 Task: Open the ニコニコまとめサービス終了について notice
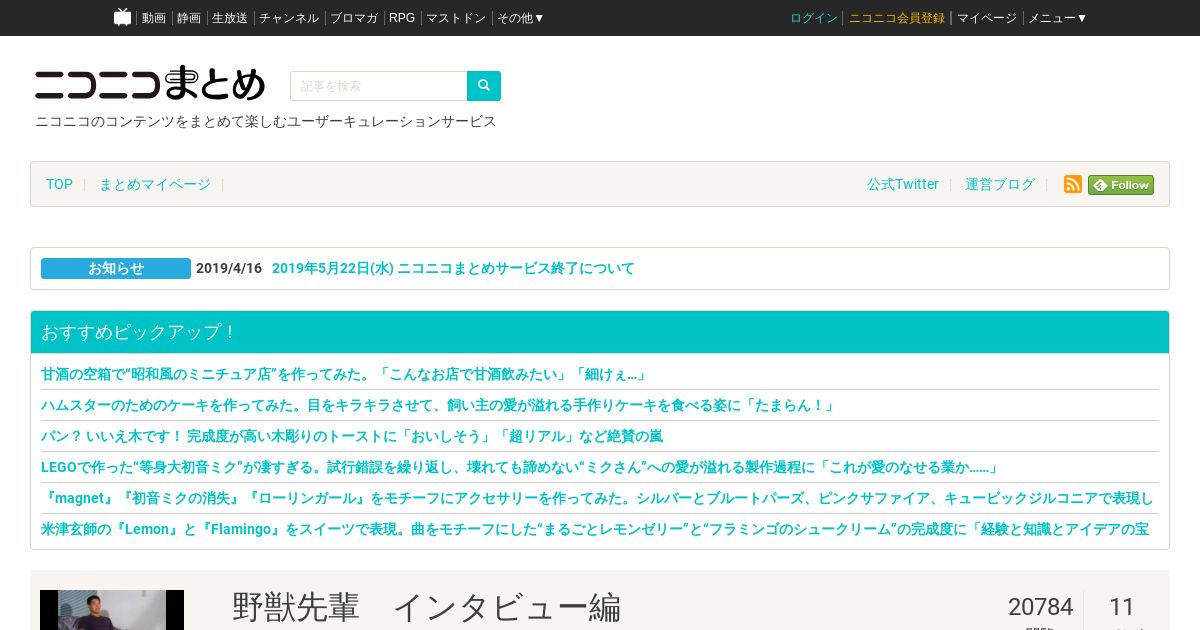453,268
